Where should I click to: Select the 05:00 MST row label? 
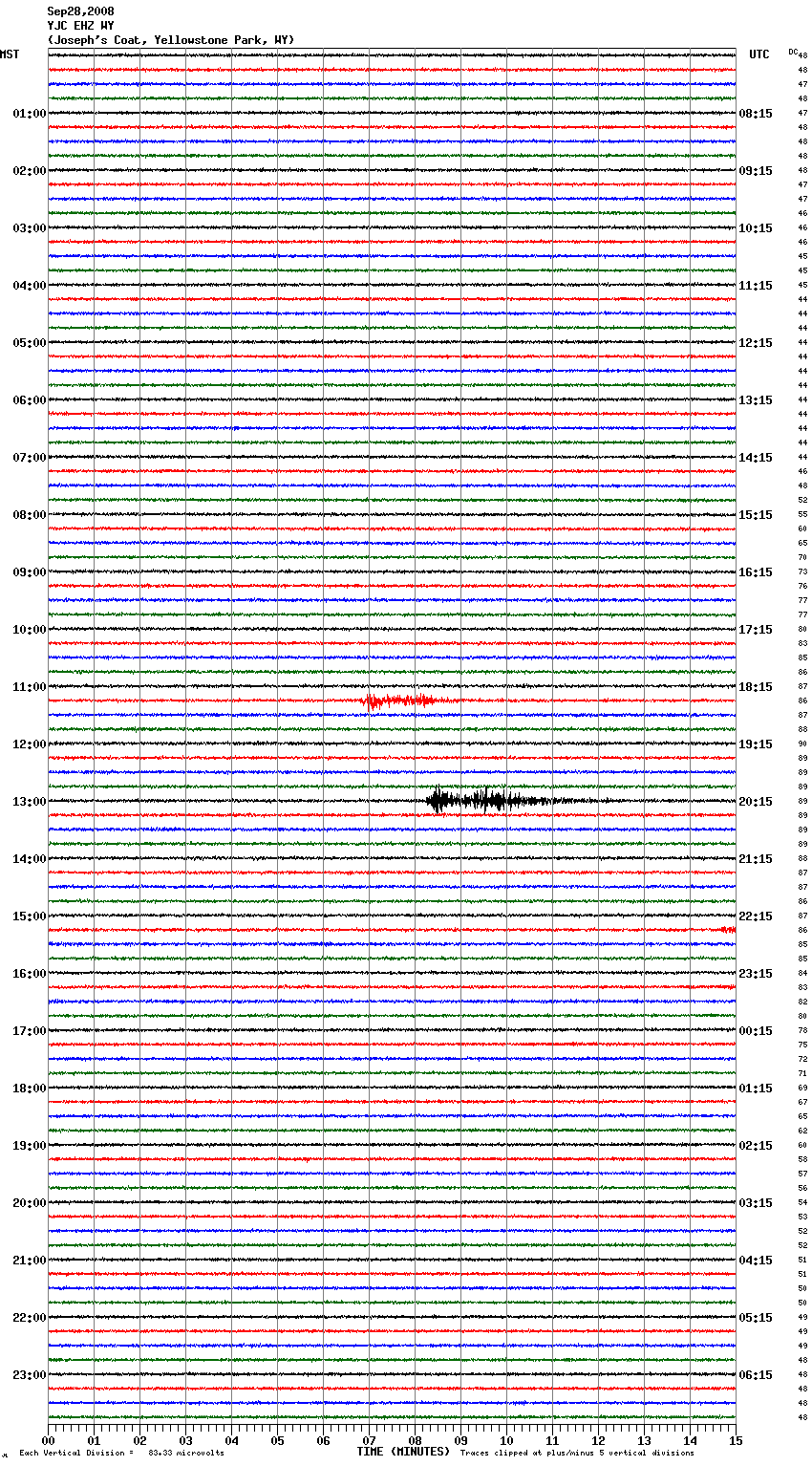coord(30,343)
